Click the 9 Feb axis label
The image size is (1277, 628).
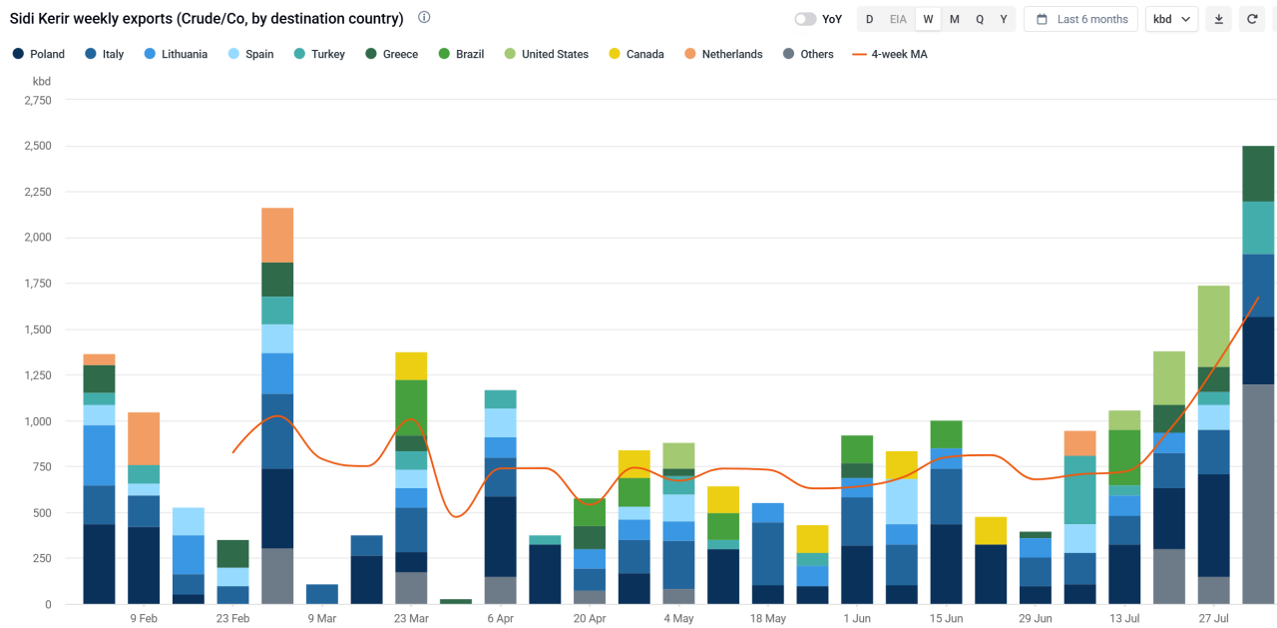[143, 619]
